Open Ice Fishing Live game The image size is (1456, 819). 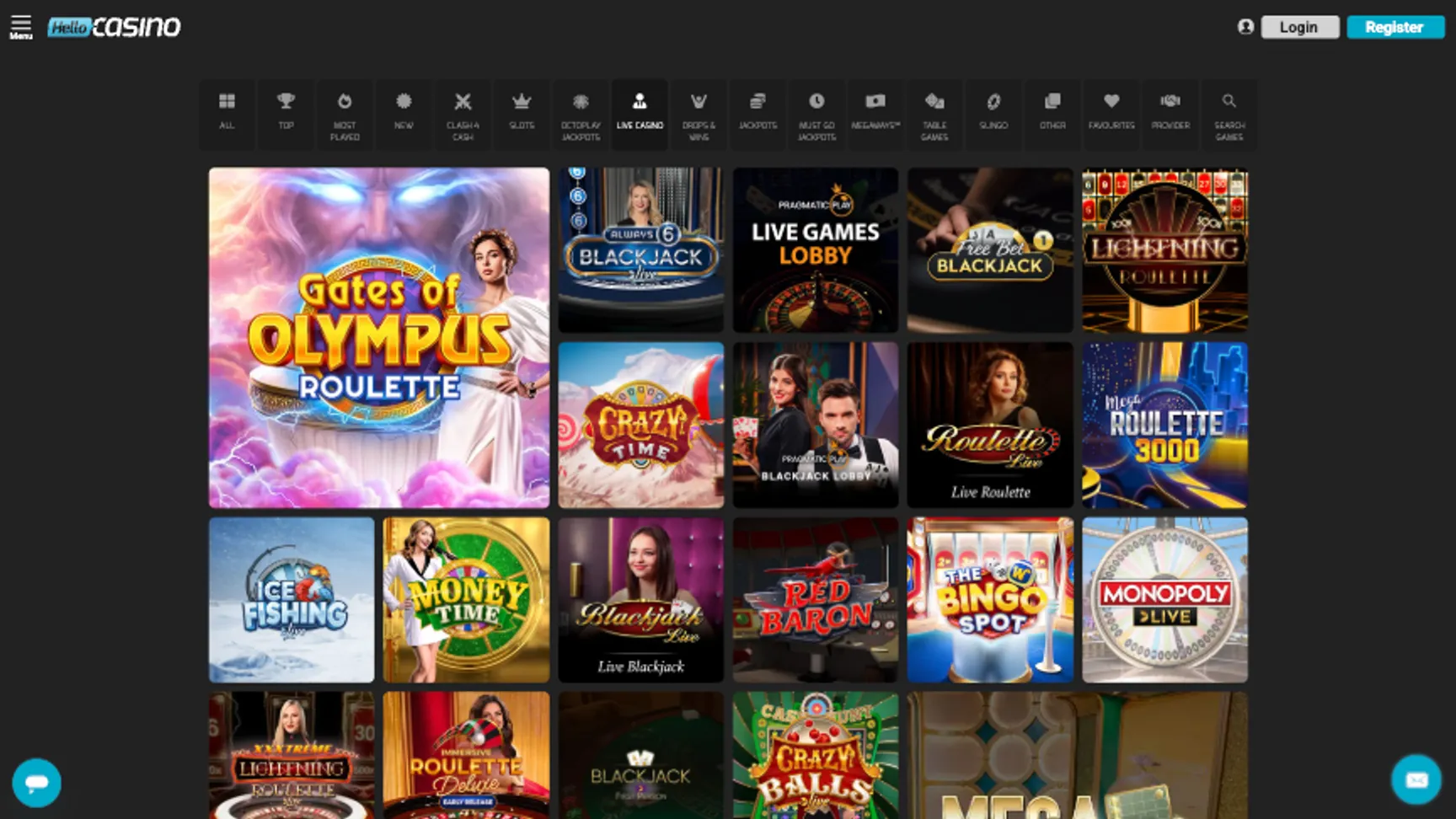(x=292, y=600)
